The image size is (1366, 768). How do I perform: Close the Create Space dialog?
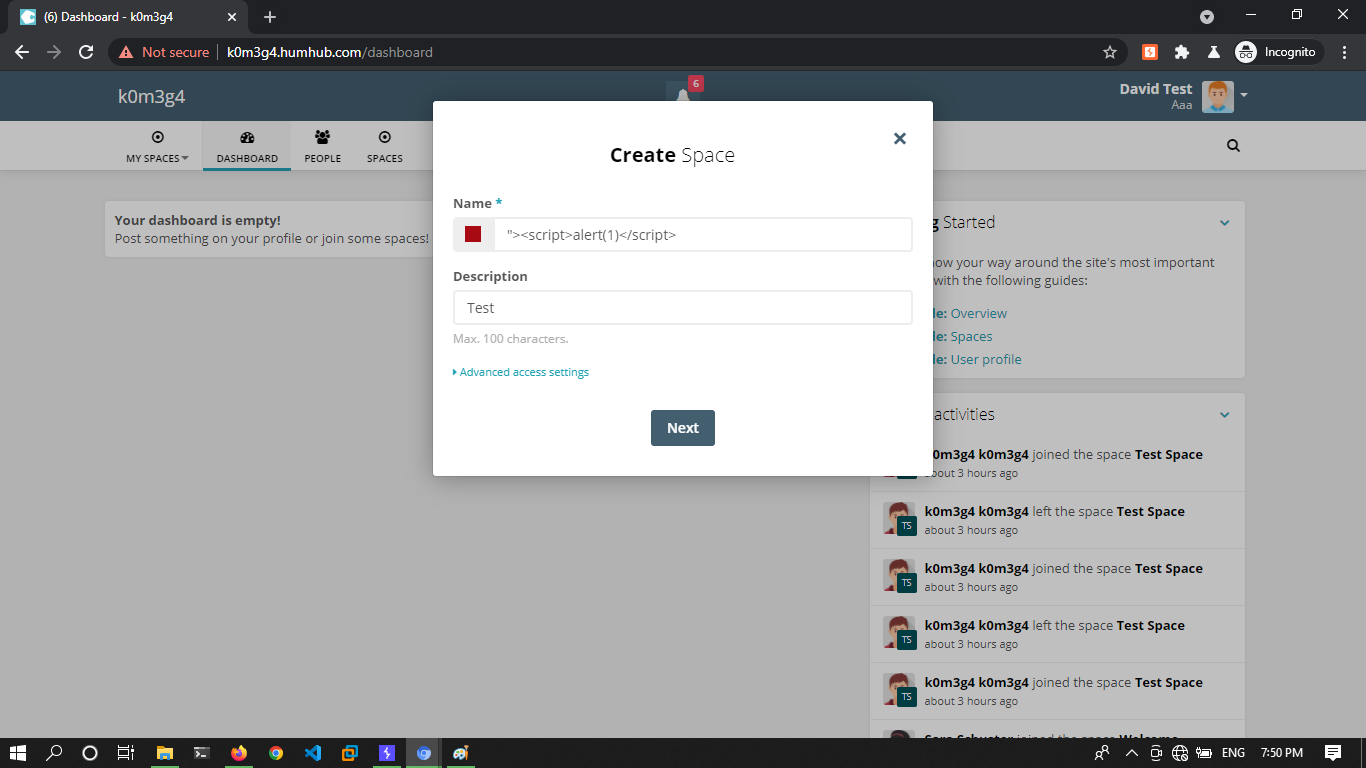[x=899, y=138]
